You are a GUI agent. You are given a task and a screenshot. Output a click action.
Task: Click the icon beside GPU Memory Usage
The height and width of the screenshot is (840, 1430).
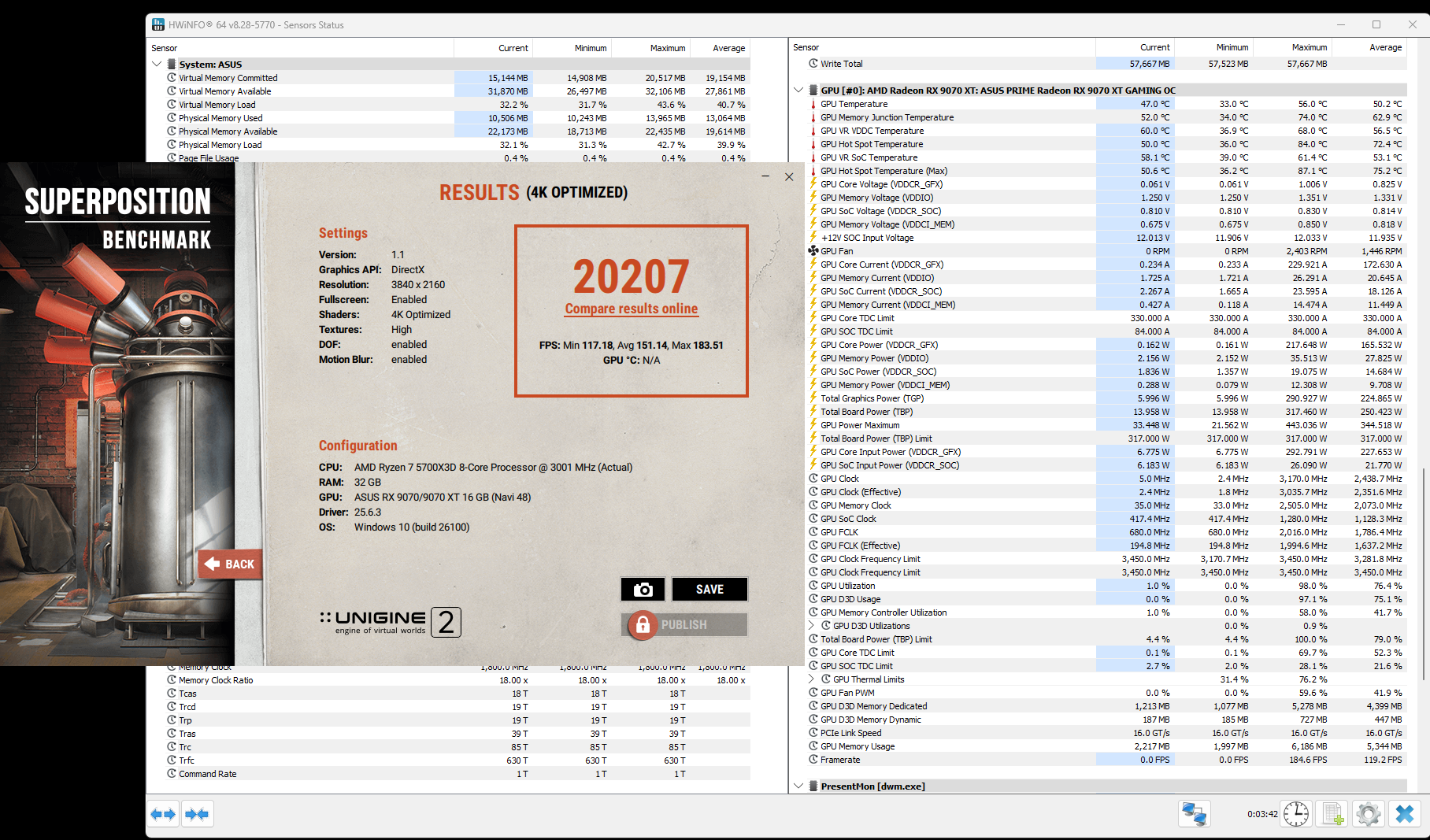[813, 746]
